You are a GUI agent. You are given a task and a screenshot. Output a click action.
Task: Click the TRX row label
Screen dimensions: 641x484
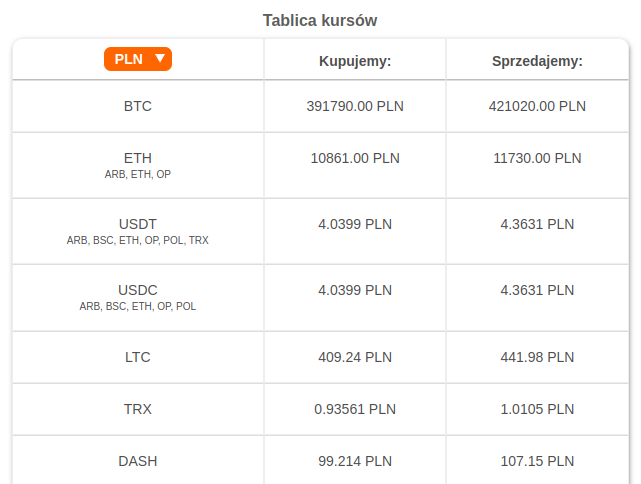pos(138,408)
